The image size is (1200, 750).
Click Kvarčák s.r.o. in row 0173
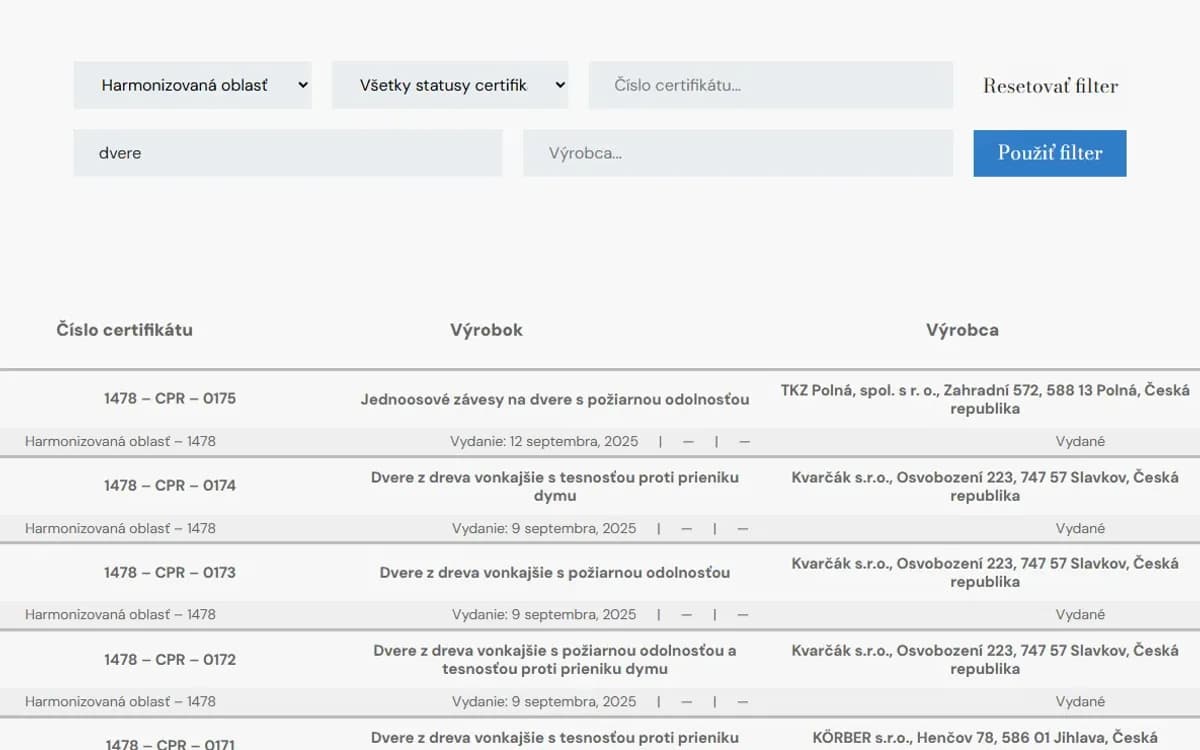point(985,572)
